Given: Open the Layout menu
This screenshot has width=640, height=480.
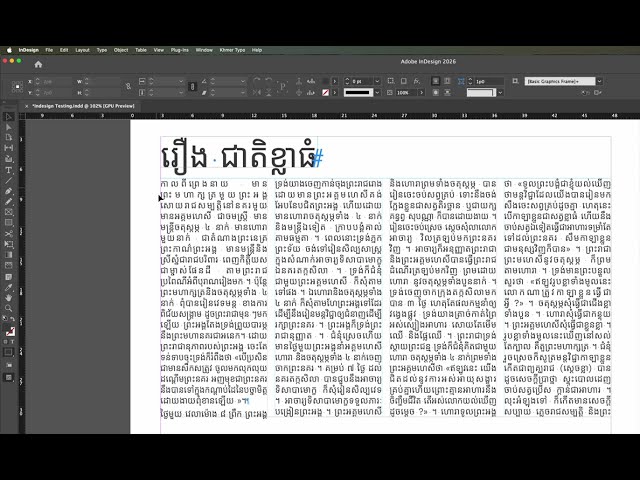Looking at the screenshot, I should (x=82, y=50).
